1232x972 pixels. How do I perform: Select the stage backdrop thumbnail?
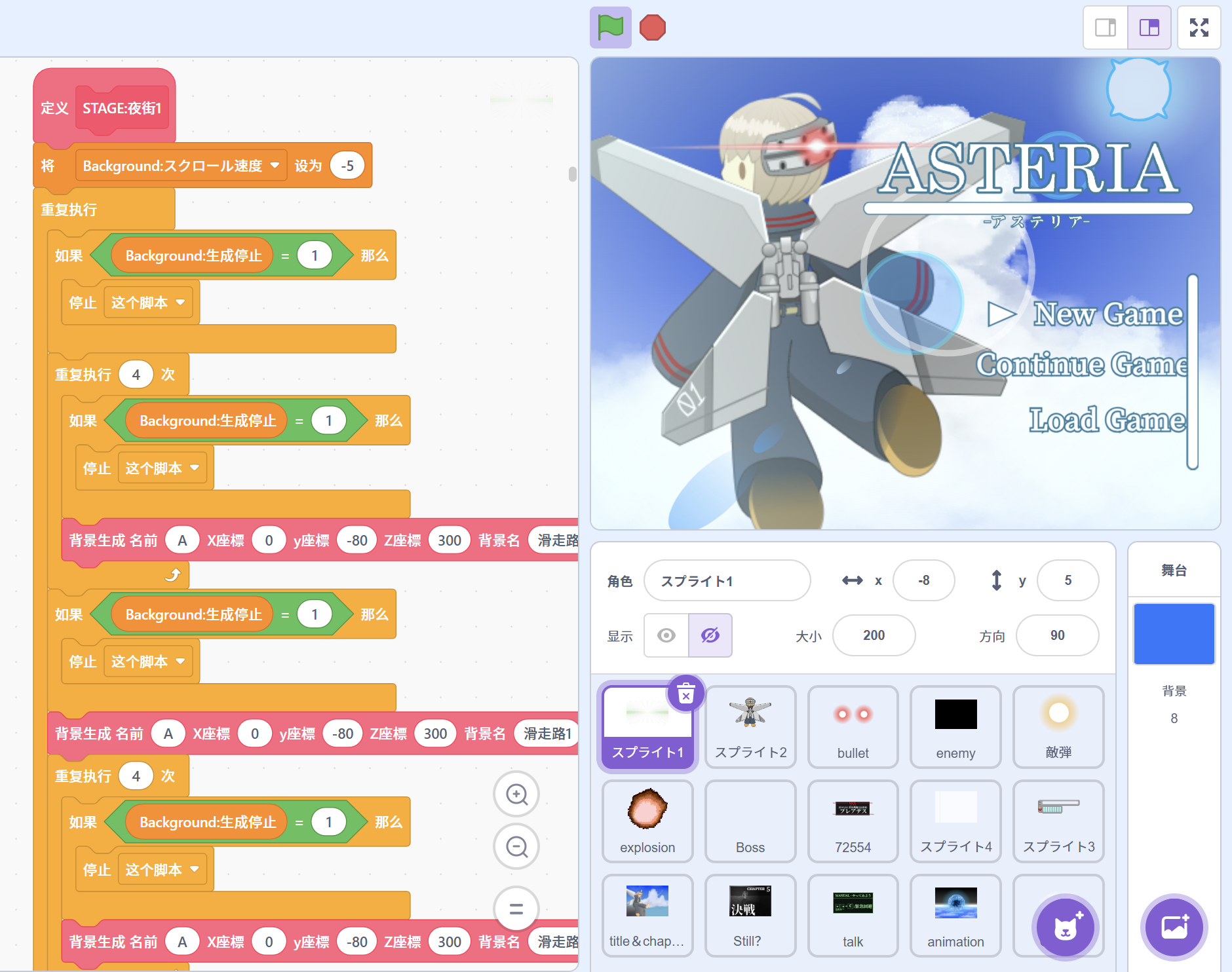pos(1174,634)
